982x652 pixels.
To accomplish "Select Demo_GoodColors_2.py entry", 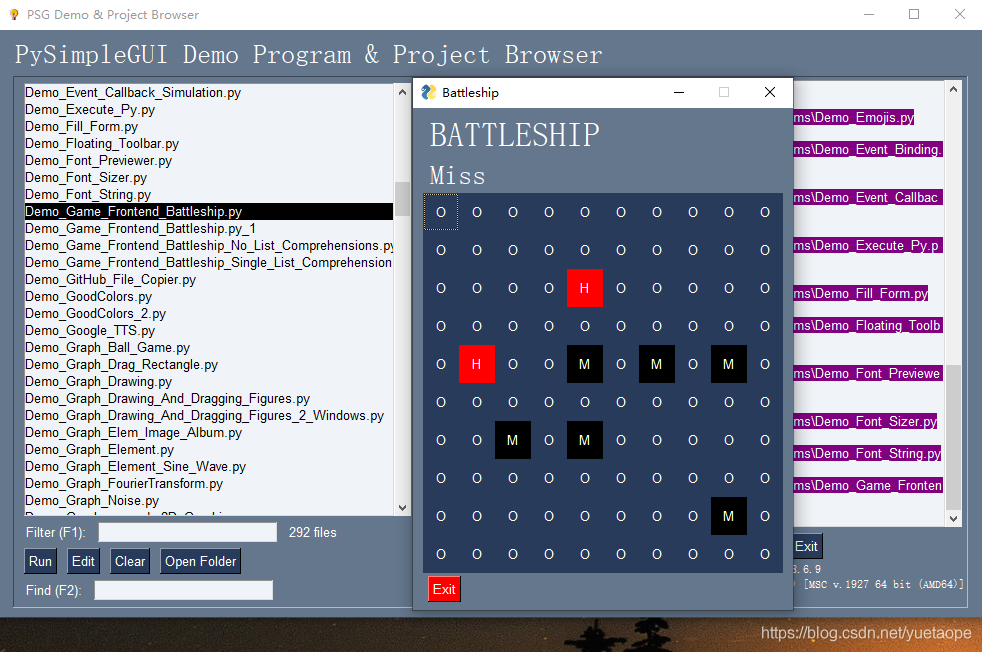I will 209,313.
